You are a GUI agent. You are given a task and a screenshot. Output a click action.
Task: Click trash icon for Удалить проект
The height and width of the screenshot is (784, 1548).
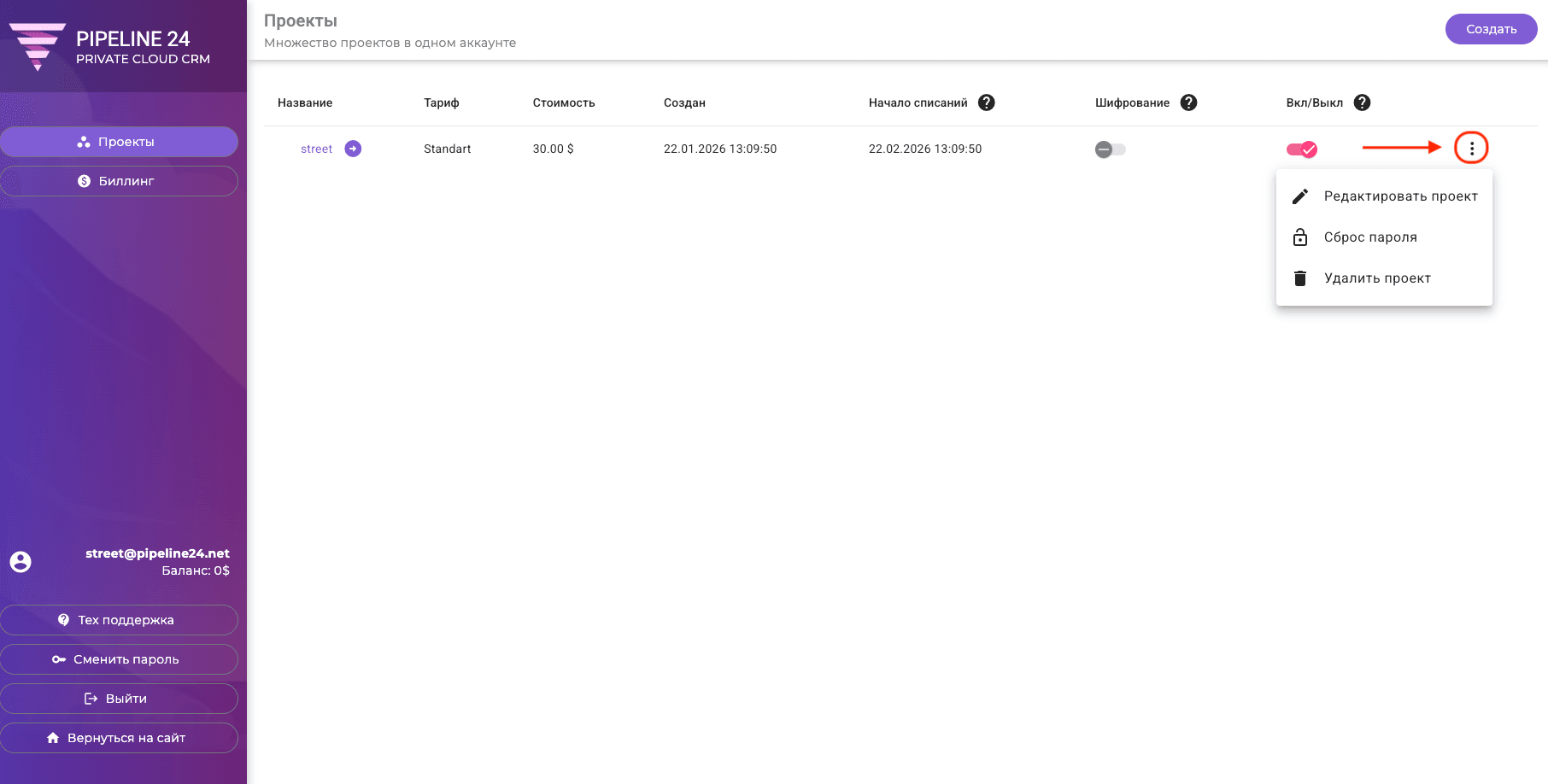[x=1300, y=278]
